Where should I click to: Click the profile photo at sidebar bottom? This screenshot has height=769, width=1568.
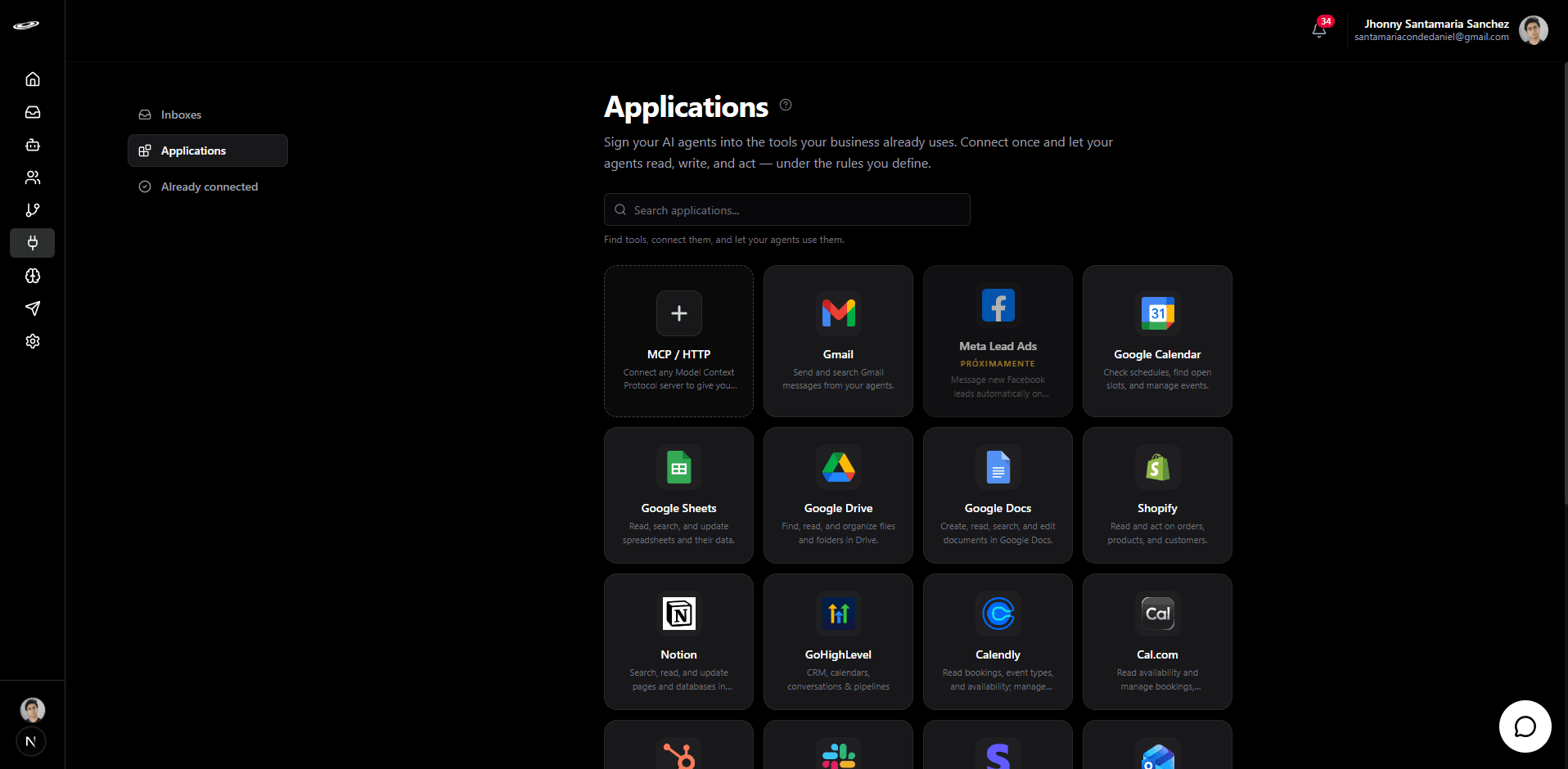33,709
